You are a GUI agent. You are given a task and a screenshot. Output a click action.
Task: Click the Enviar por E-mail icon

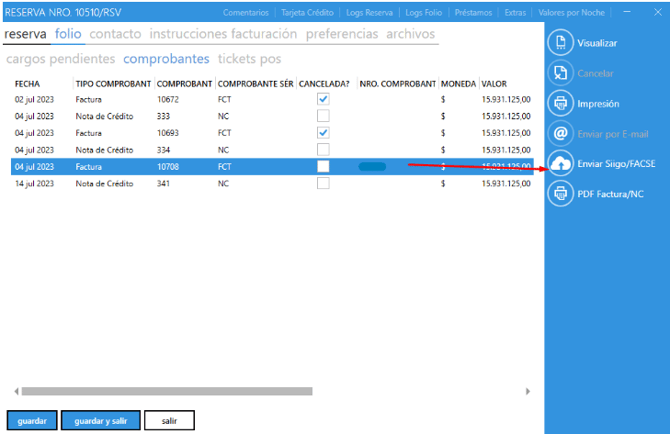(x=560, y=133)
